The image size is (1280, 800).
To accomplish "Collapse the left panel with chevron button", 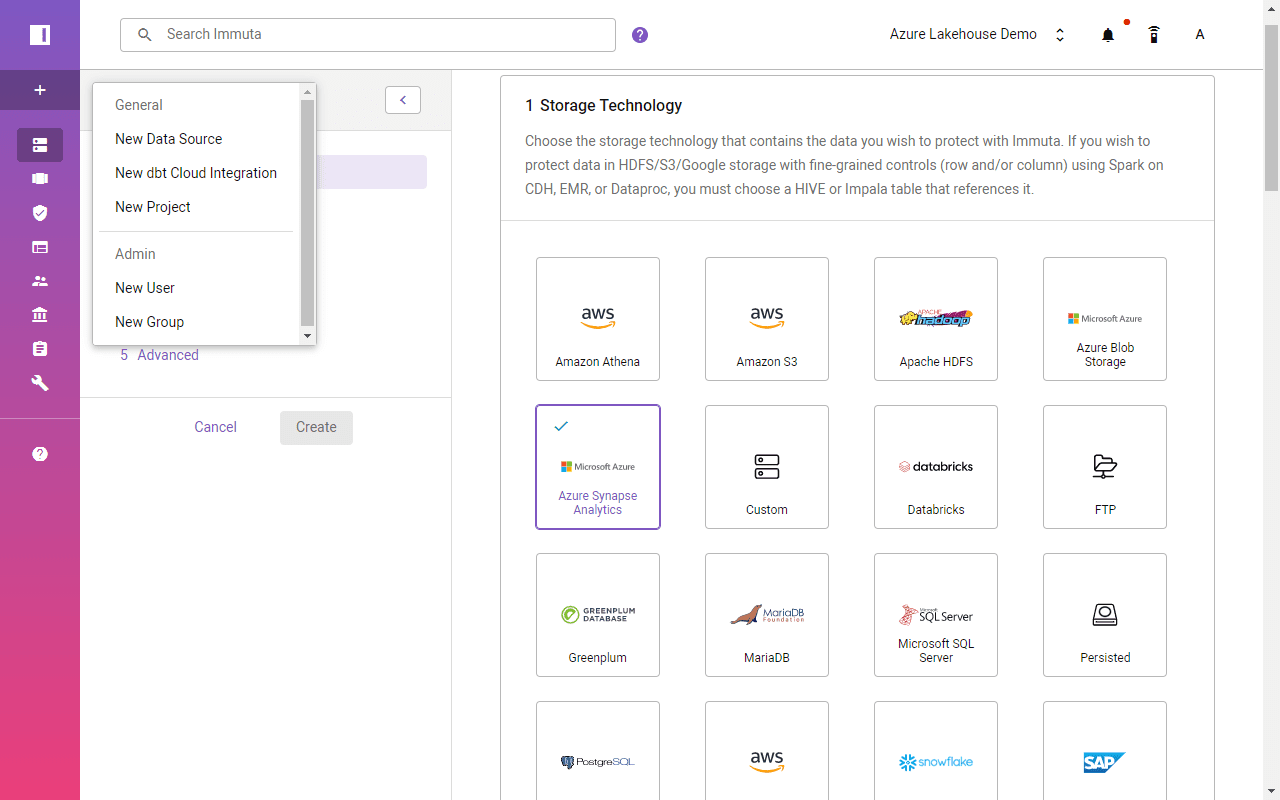I will coord(403,100).
